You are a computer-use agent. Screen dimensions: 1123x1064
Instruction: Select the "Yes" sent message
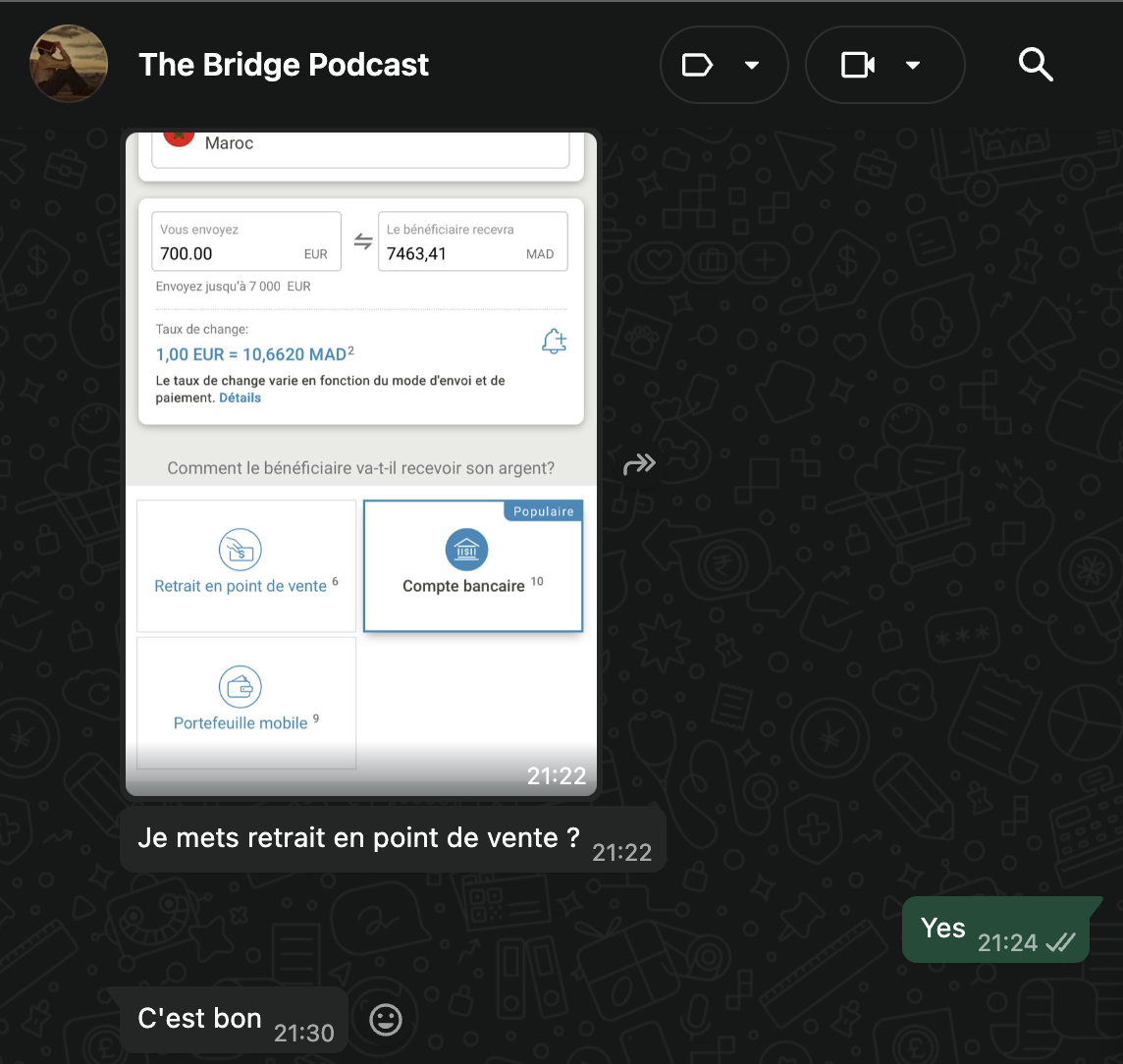996,929
